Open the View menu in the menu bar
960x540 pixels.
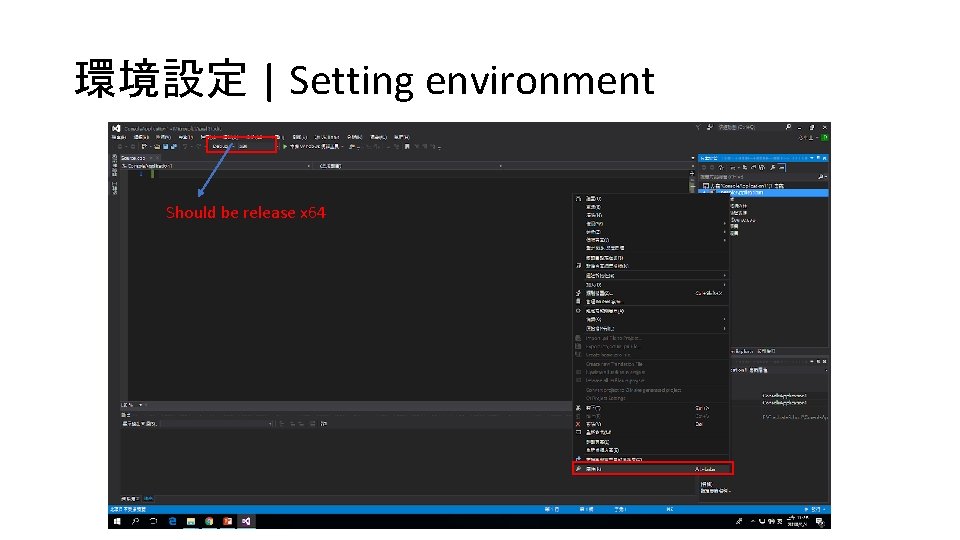(x=163, y=137)
